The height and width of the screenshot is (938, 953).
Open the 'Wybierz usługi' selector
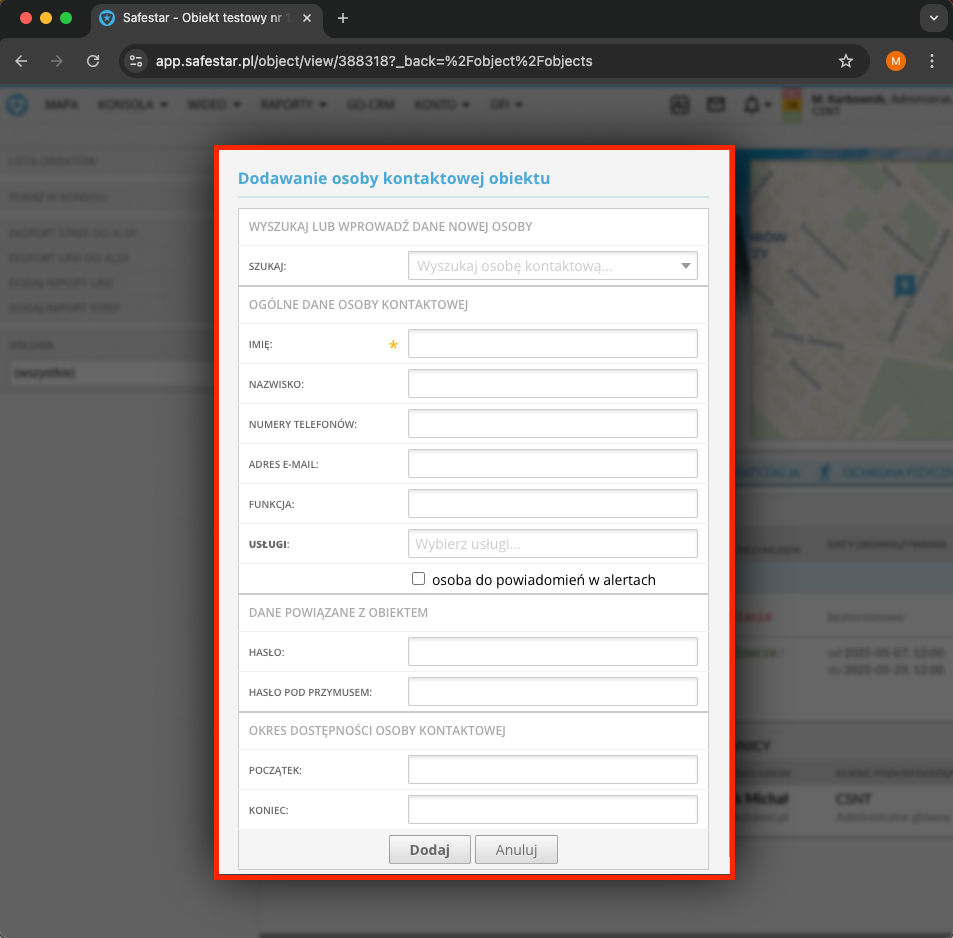(552, 544)
